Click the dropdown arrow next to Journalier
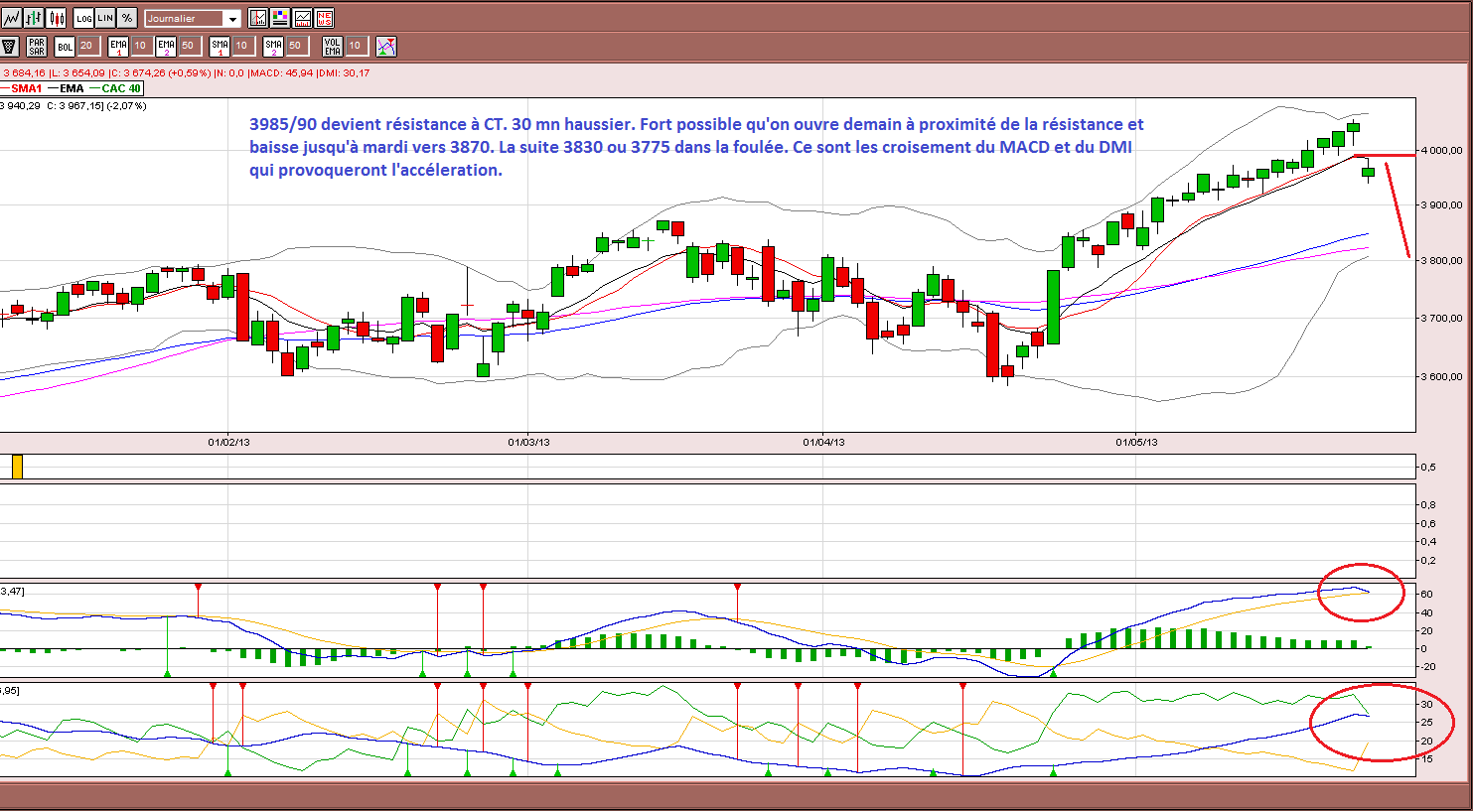Viewport: 1473px width, 812px height. (232, 19)
